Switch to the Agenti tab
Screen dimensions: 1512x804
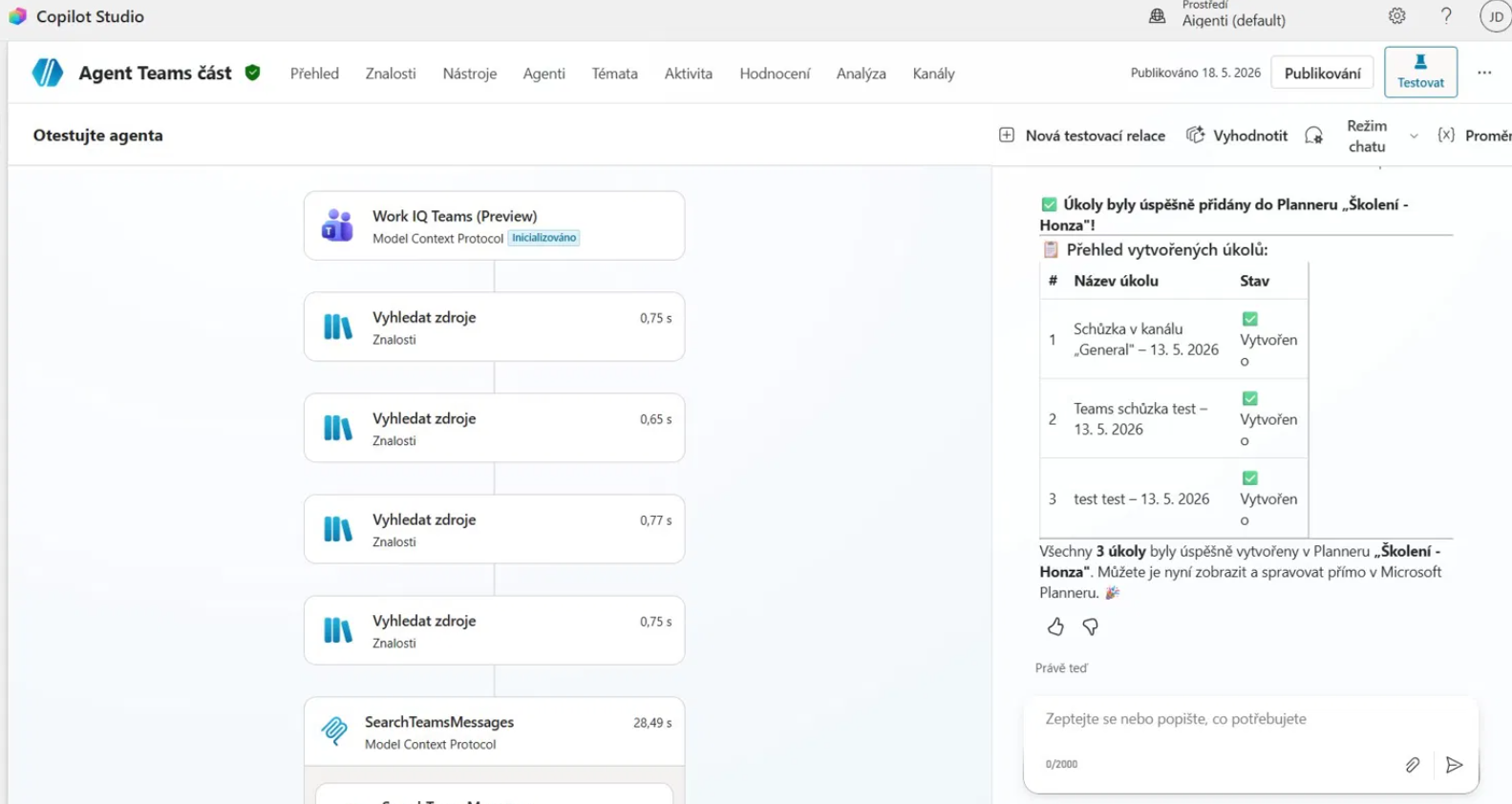tap(543, 73)
